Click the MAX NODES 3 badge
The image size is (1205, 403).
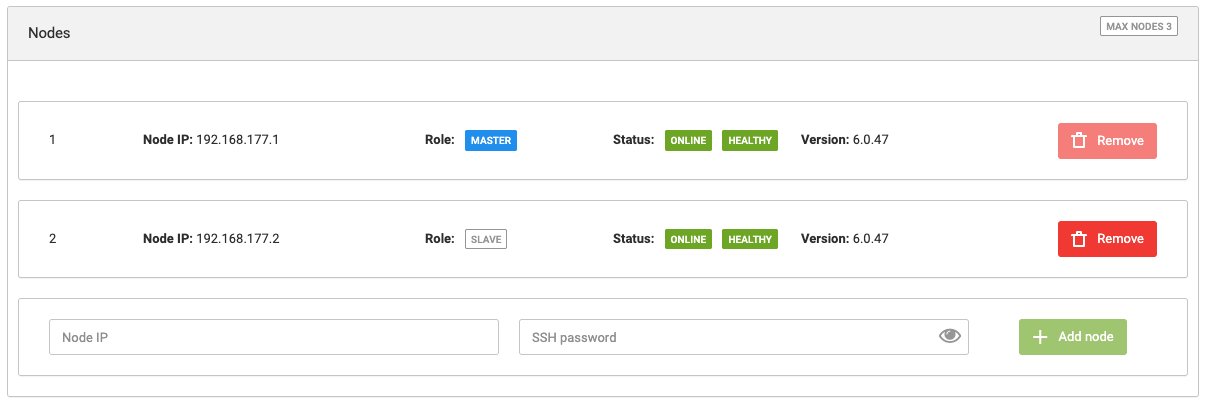click(1138, 26)
